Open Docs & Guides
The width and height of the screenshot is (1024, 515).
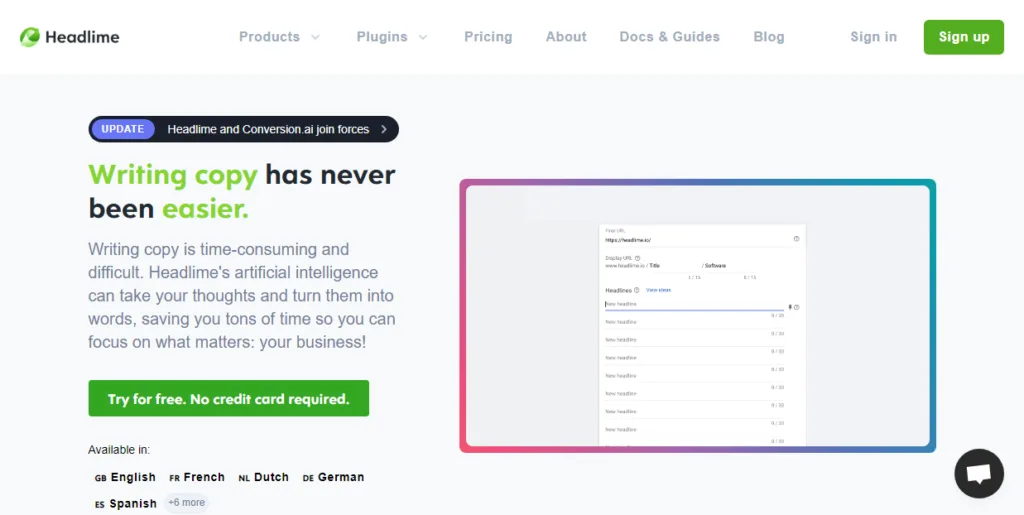pos(669,37)
